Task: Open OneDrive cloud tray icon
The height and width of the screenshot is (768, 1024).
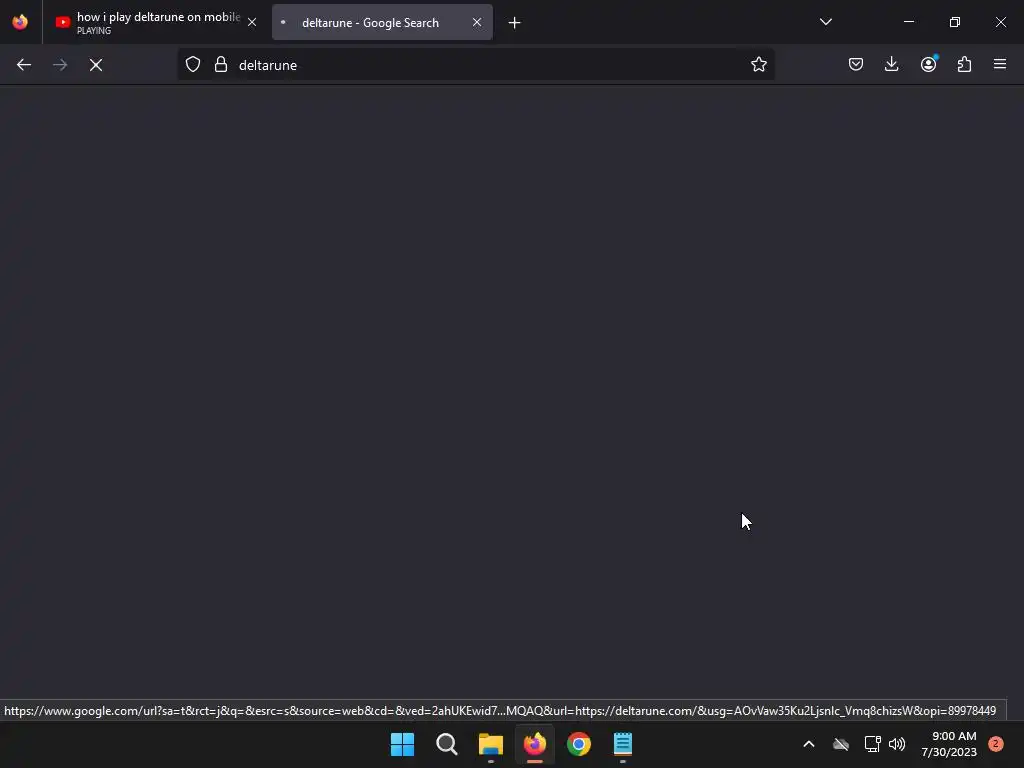Action: click(841, 744)
